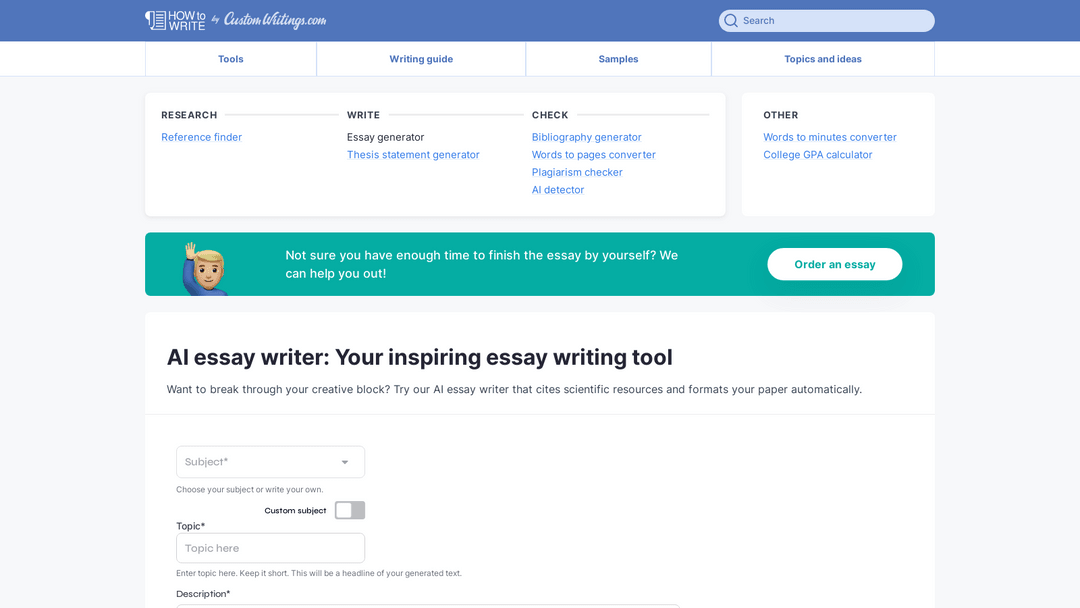Open the Words to pages converter
Viewport: 1080px width, 608px height.
594,155
